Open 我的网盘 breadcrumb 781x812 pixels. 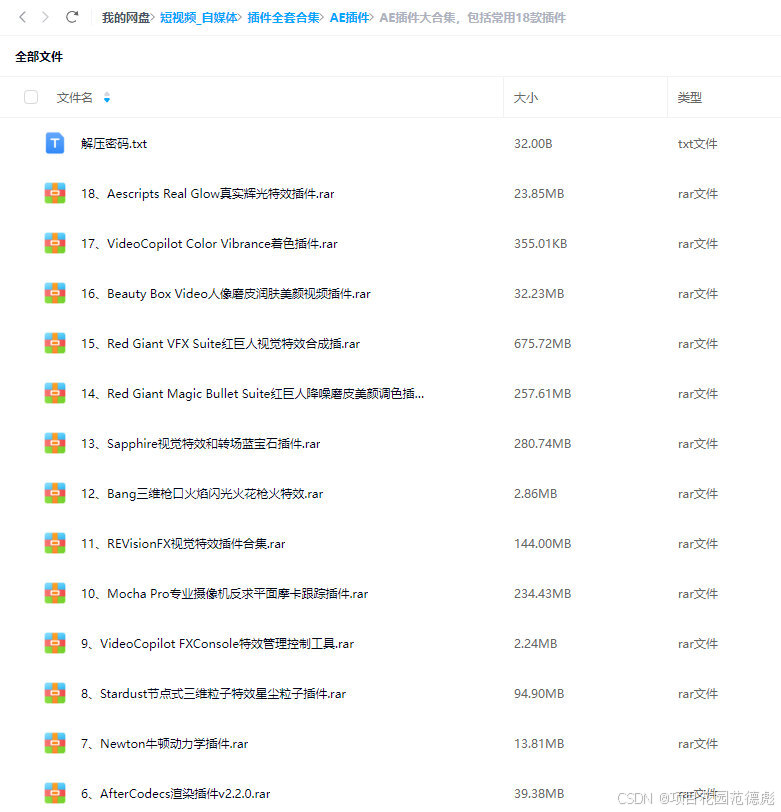pyautogui.click(x=126, y=18)
